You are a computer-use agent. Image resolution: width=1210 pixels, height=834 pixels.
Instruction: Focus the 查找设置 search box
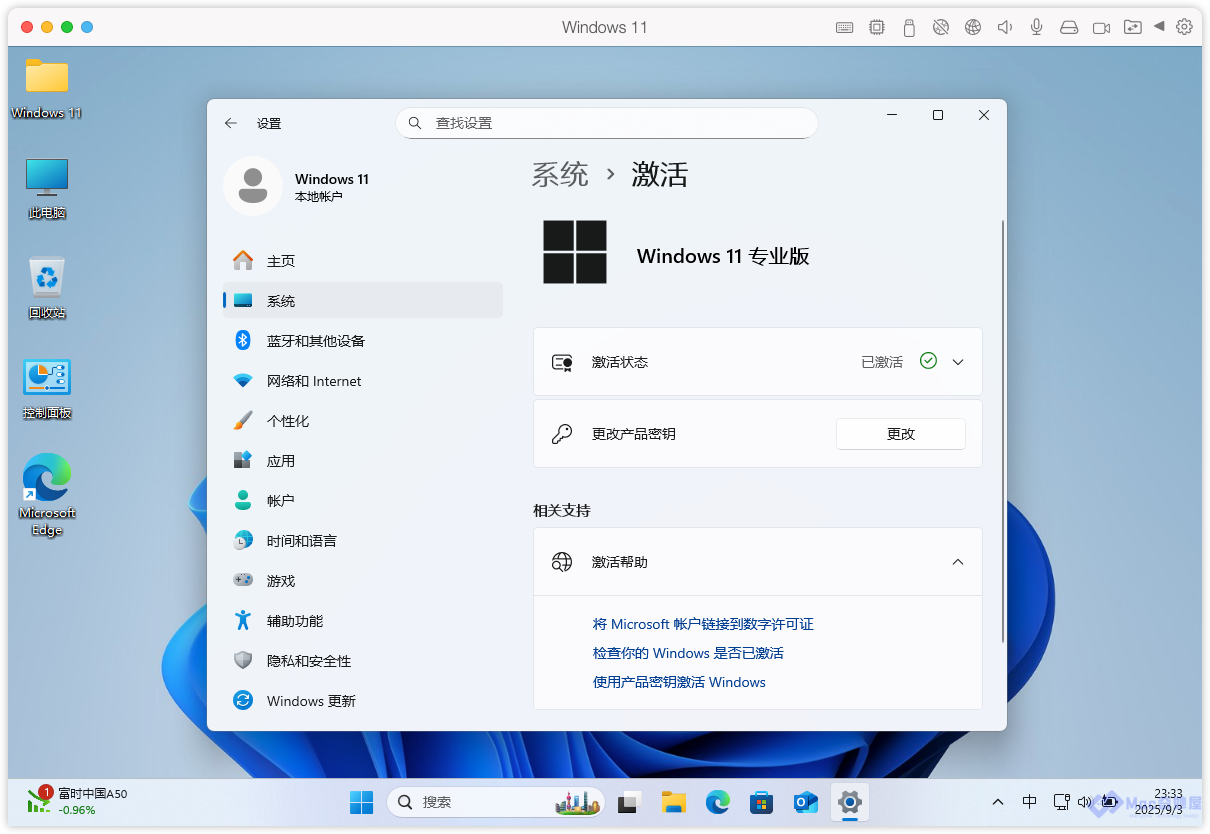click(607, 123)
